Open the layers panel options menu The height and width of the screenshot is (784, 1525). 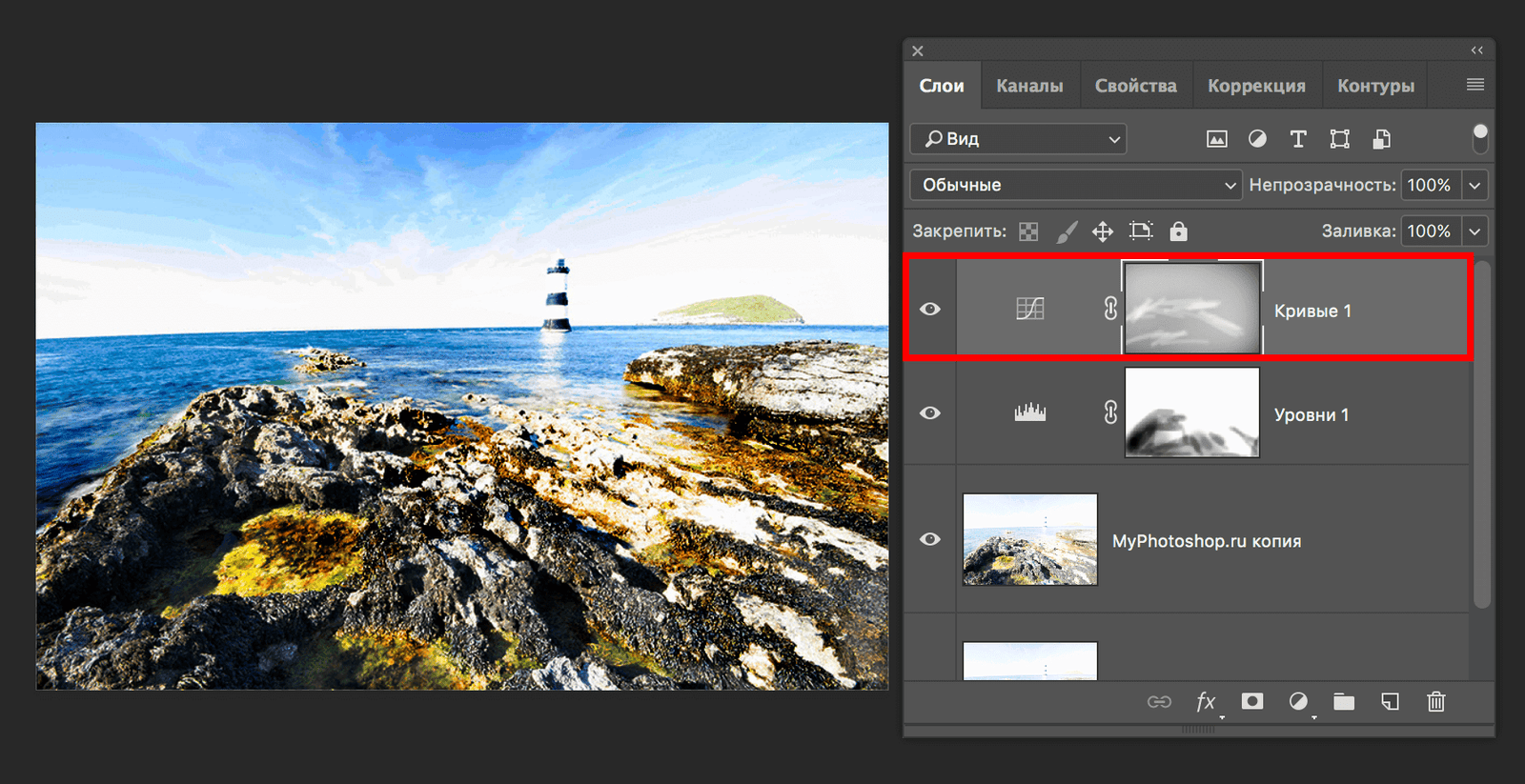(x=1474, y=85)
